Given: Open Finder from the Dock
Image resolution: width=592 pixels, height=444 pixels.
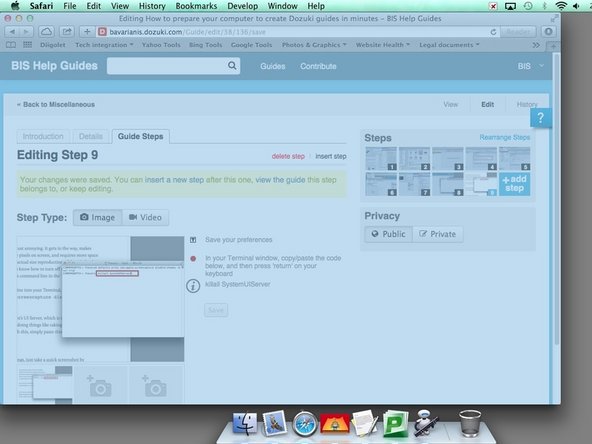Looking at the screenshot, I should click(x=245, y=424).
